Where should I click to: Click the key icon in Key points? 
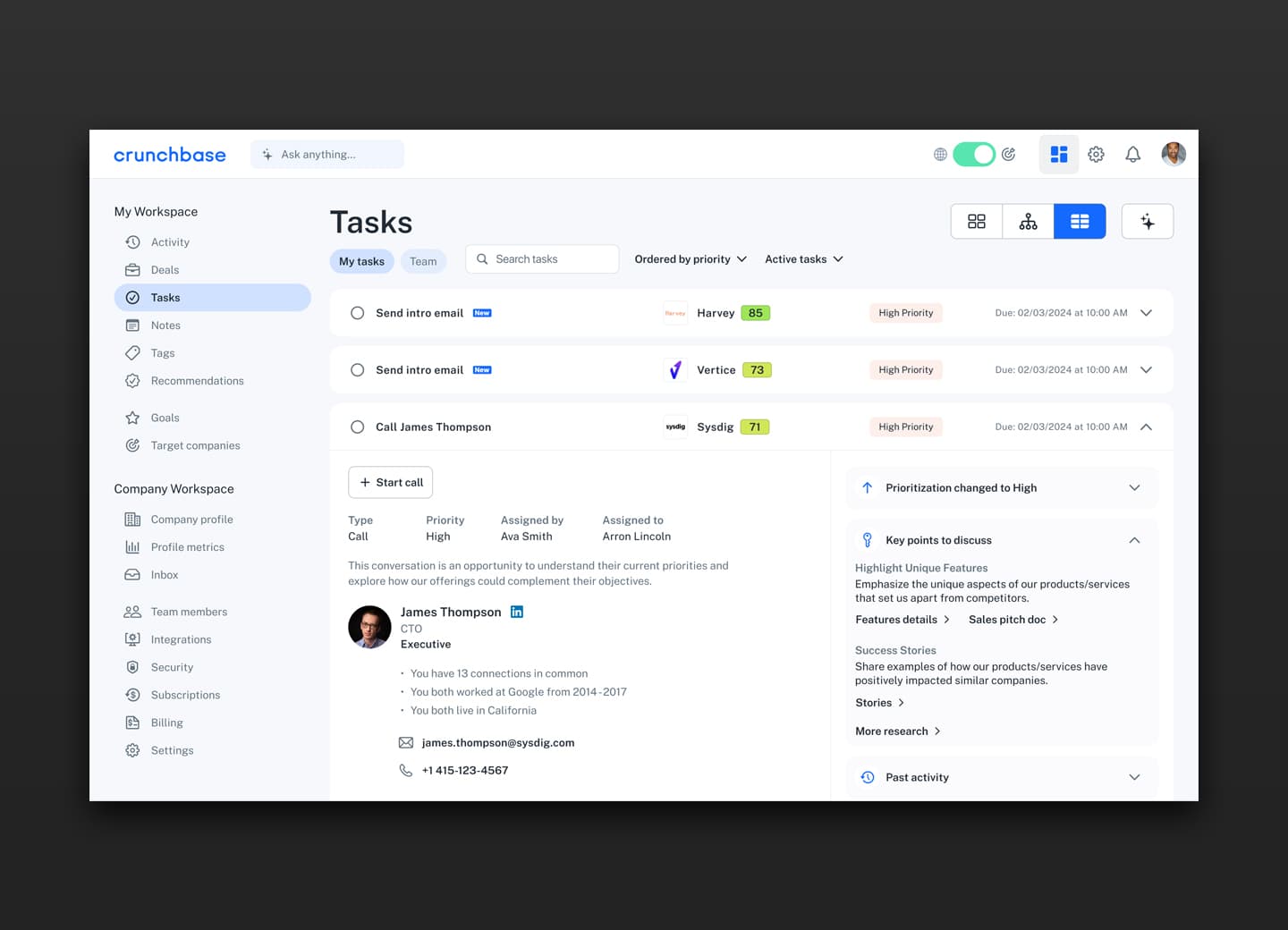point(867,540)
